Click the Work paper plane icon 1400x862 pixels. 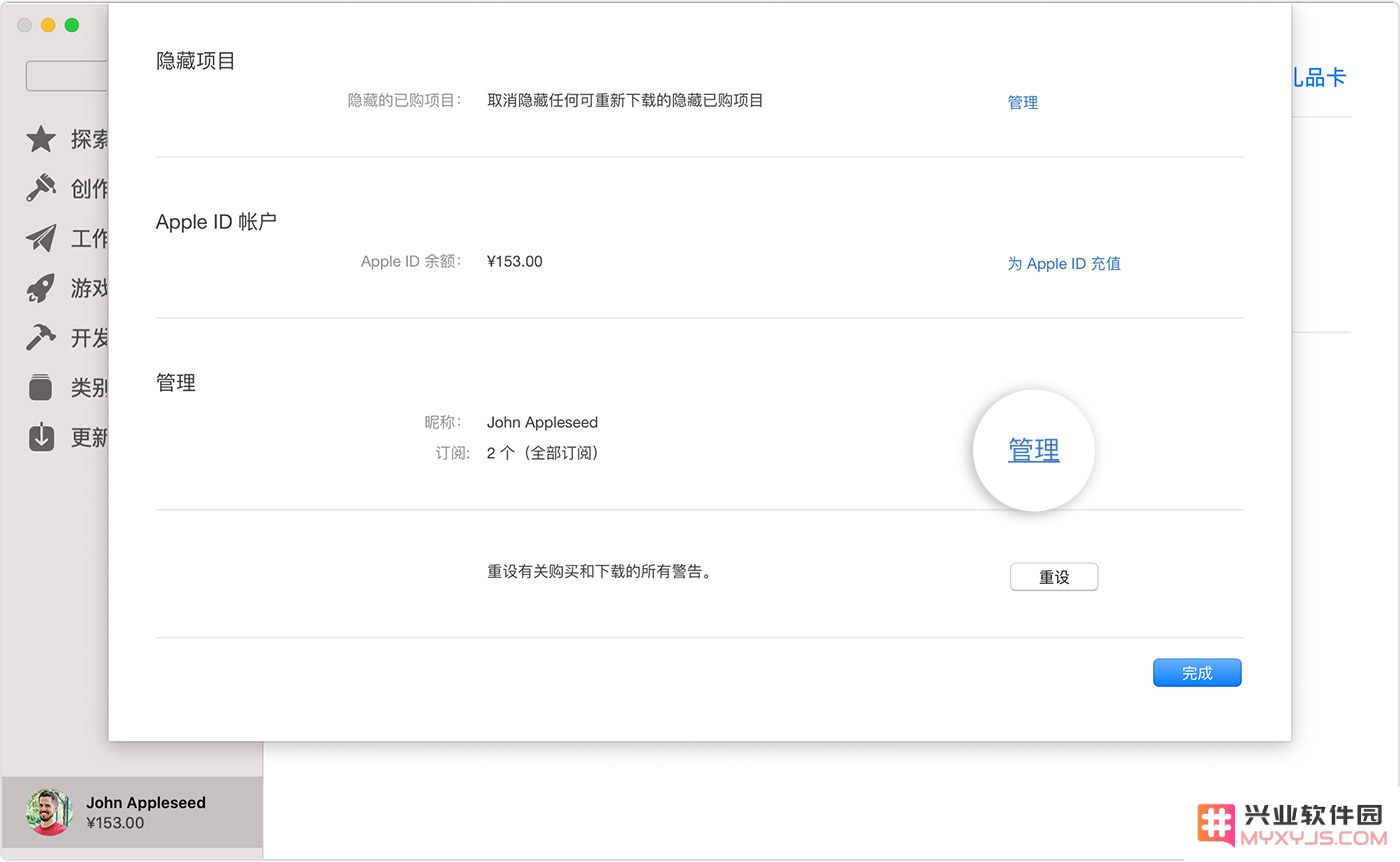[x=41, y=238]
